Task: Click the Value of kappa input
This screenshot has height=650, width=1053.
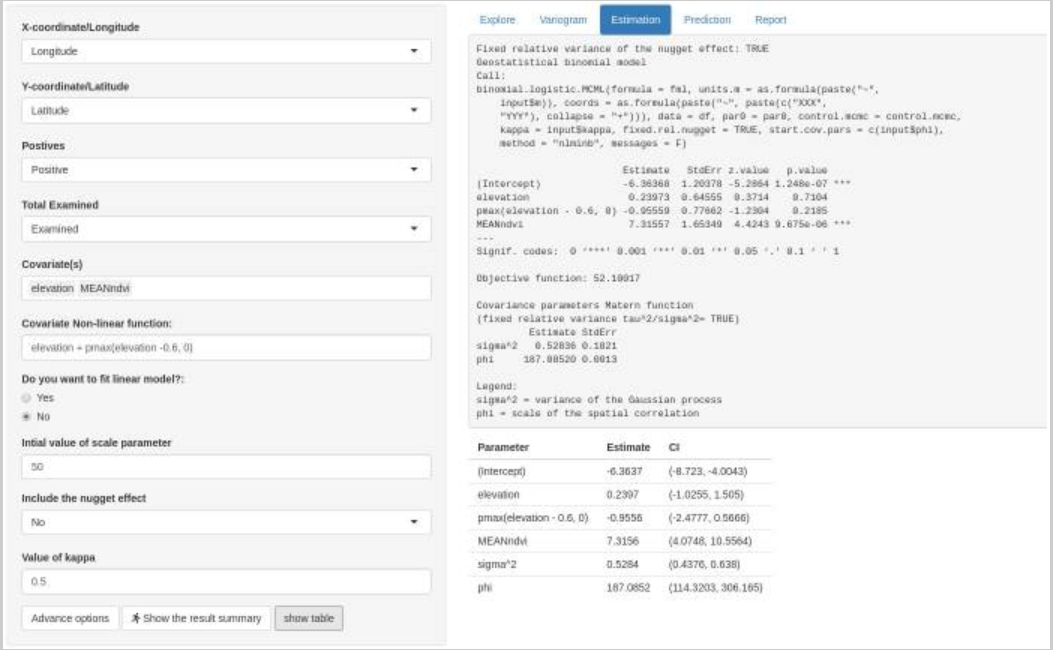Action: (226, 581)
